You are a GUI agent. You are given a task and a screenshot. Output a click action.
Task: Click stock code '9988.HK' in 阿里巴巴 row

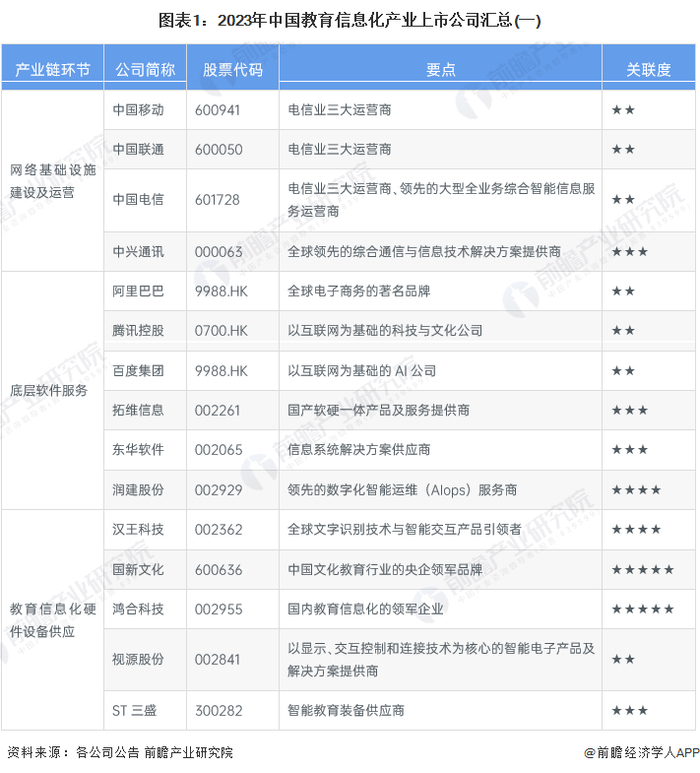point(221,291)
